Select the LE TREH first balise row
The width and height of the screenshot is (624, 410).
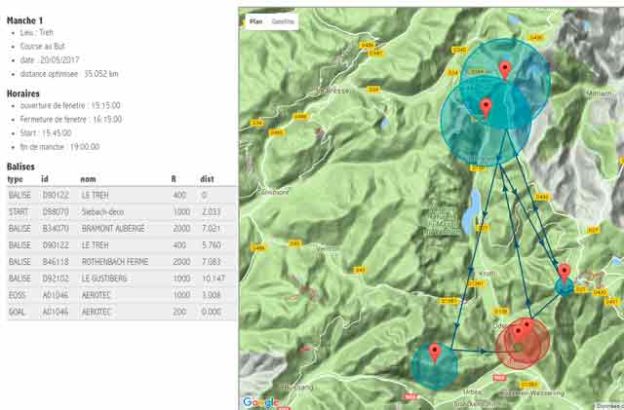tap(120, 196)
